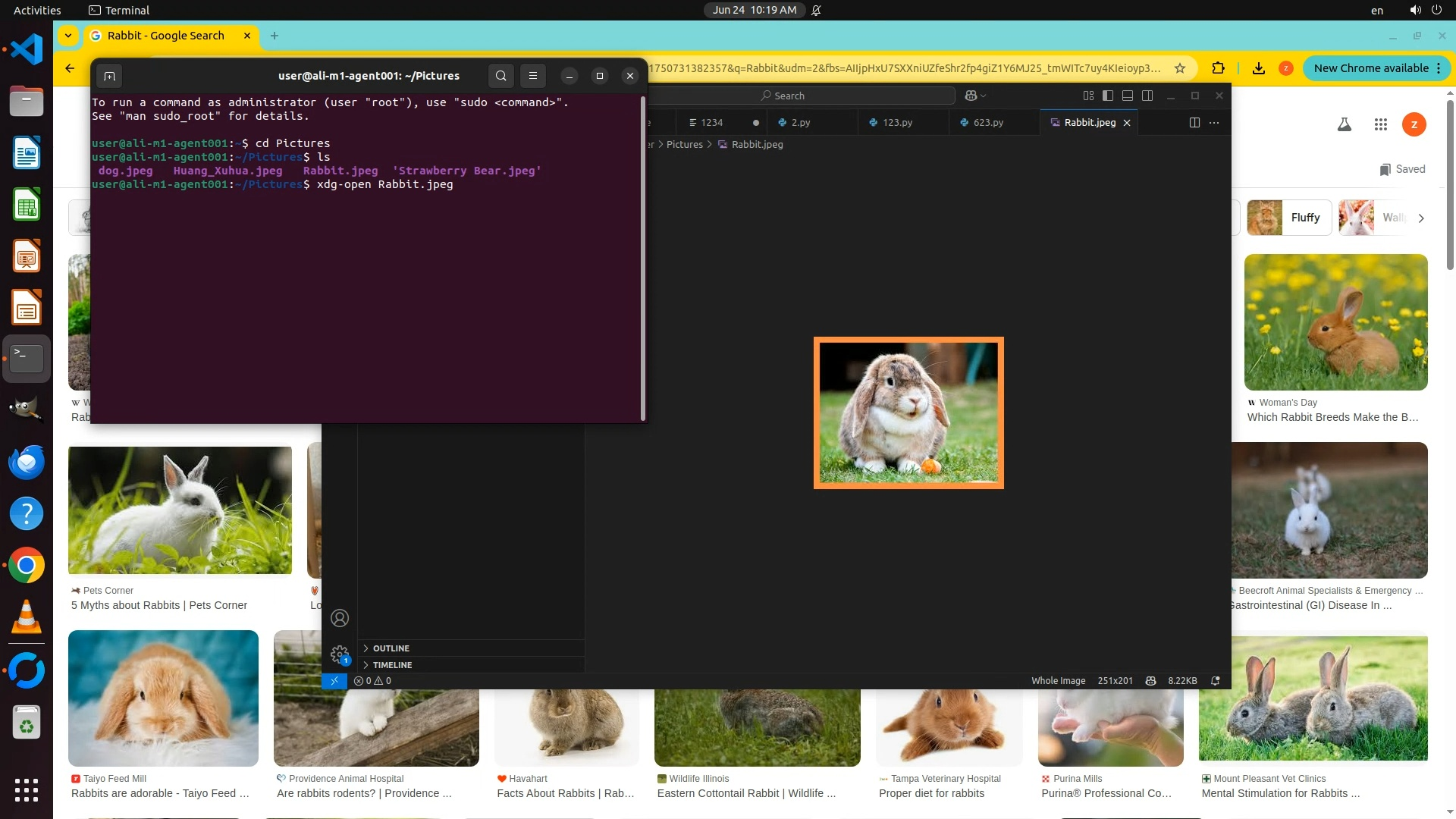Open a new terminal tab
The width and height of the screenshot is (1456, 819).
pyautogui.click(x=109, y=76)
